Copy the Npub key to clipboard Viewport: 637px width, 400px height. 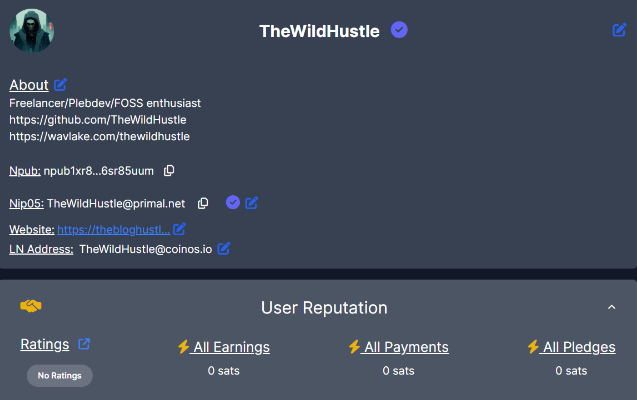tap(169, 171)
